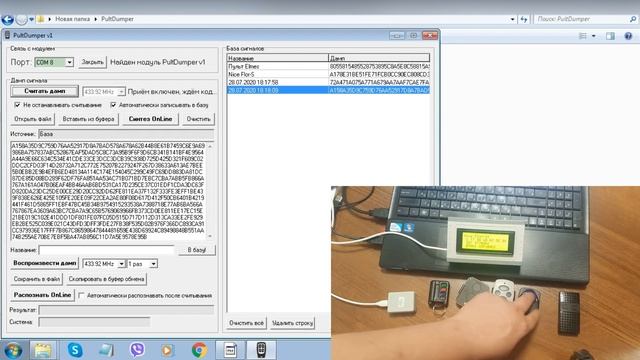Click the 'Удалить строку' button
This screenshot has width=640, height=360.
[x=292, y=323]
